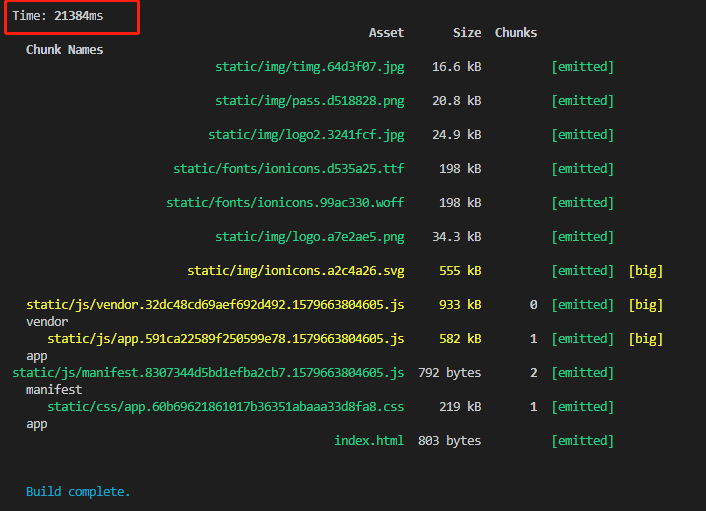Click 'app' chunk name below app.css row
The width and height of the screenshot is (706, 511).
pyautogui.click(x=36, y=425)
